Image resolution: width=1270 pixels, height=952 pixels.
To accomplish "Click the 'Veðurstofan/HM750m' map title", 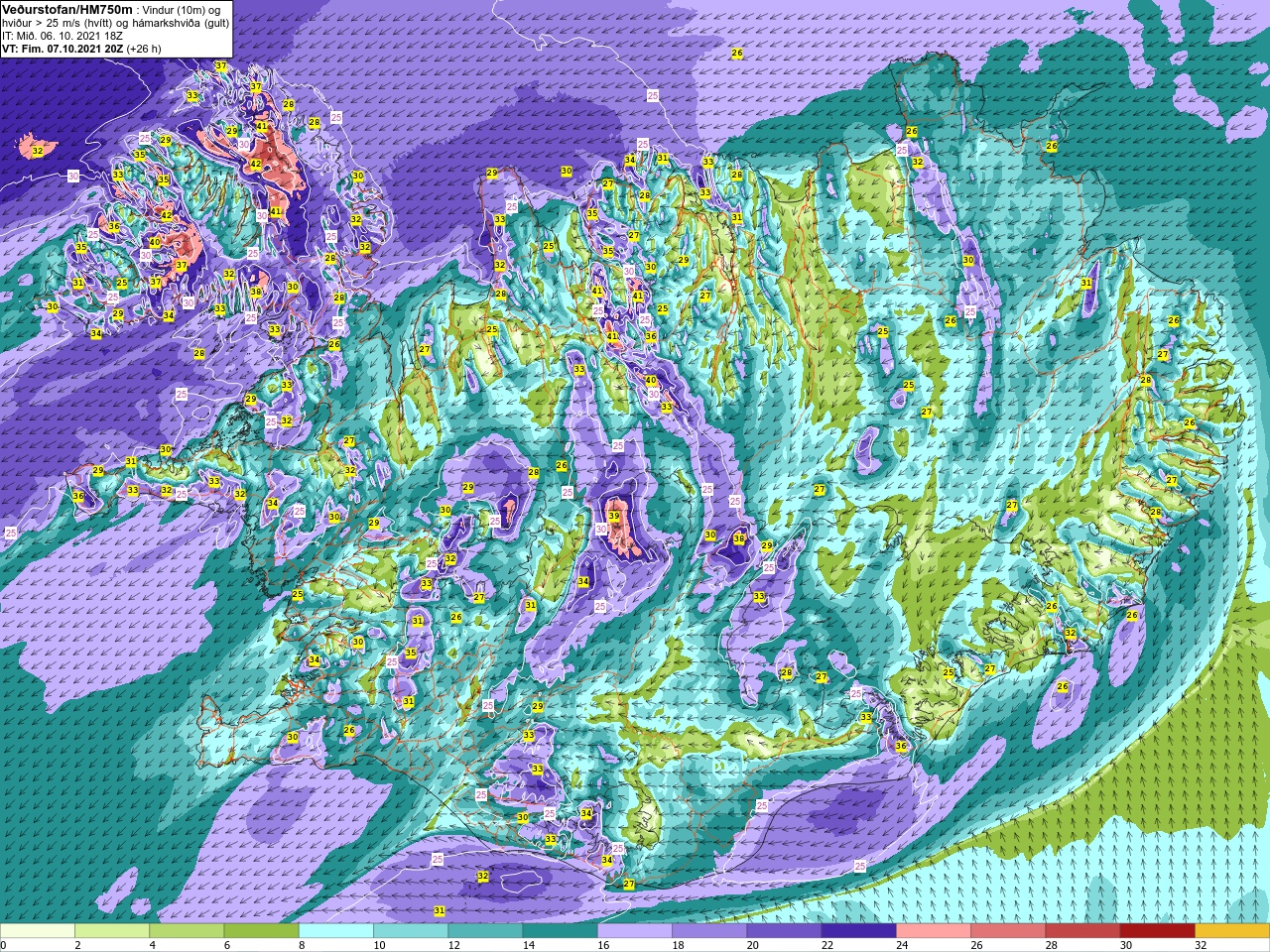I will pos(67,9).
